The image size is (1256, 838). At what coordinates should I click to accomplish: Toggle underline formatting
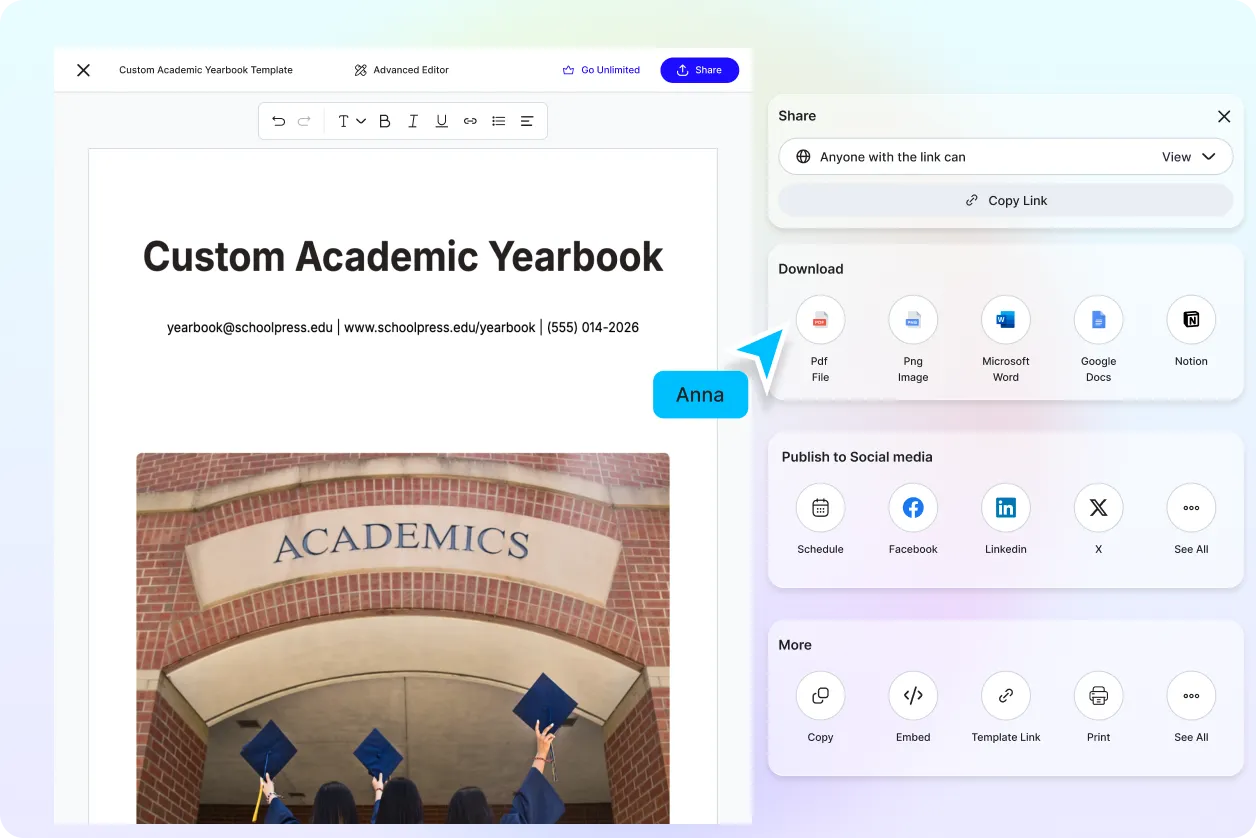[441, 120]
